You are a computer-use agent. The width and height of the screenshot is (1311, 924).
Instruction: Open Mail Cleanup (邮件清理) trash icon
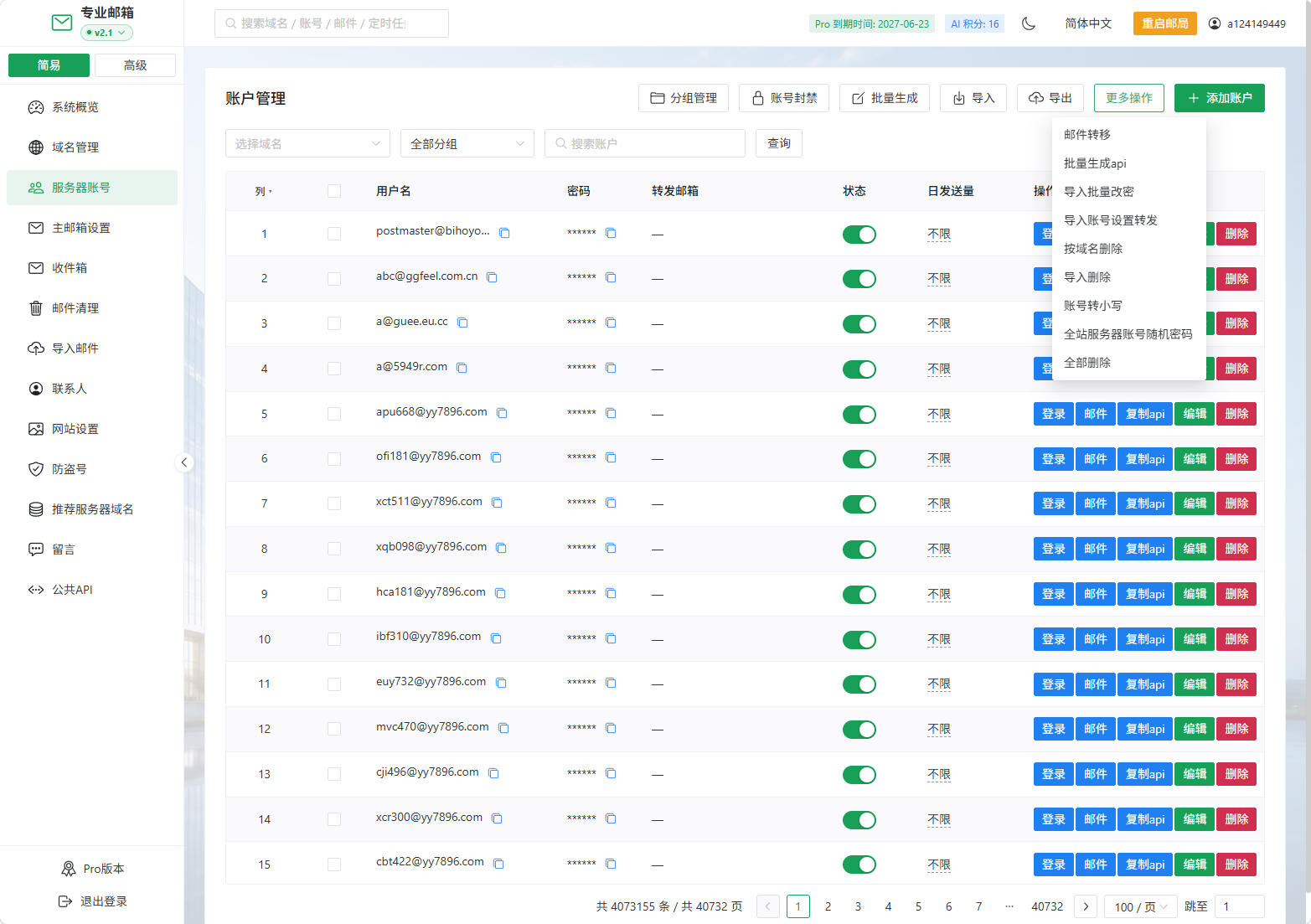[x=36, y=308]
